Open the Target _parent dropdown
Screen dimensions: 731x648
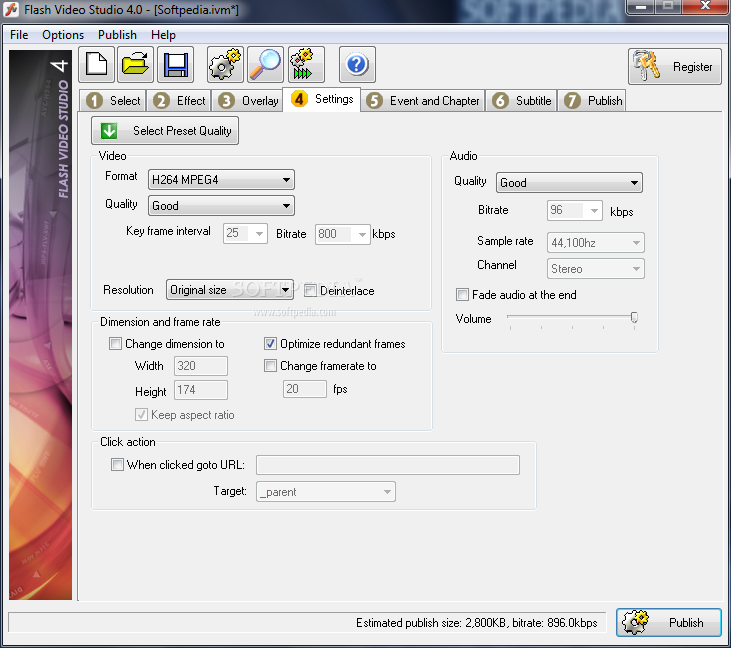326,492
